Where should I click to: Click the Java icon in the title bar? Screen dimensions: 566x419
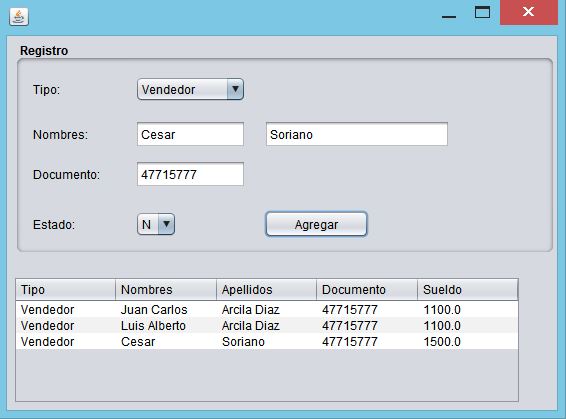pos(19,17)
